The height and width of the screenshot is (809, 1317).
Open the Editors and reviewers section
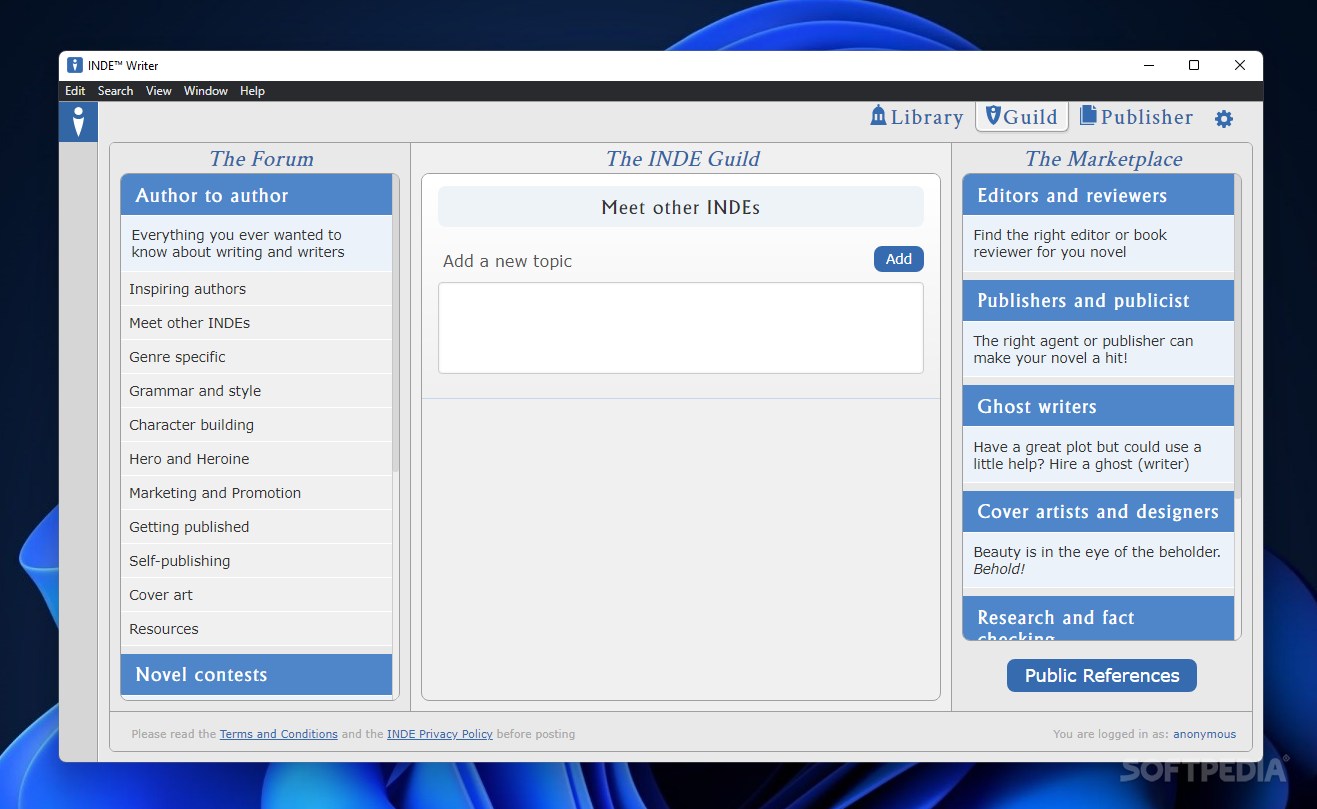1098,195
